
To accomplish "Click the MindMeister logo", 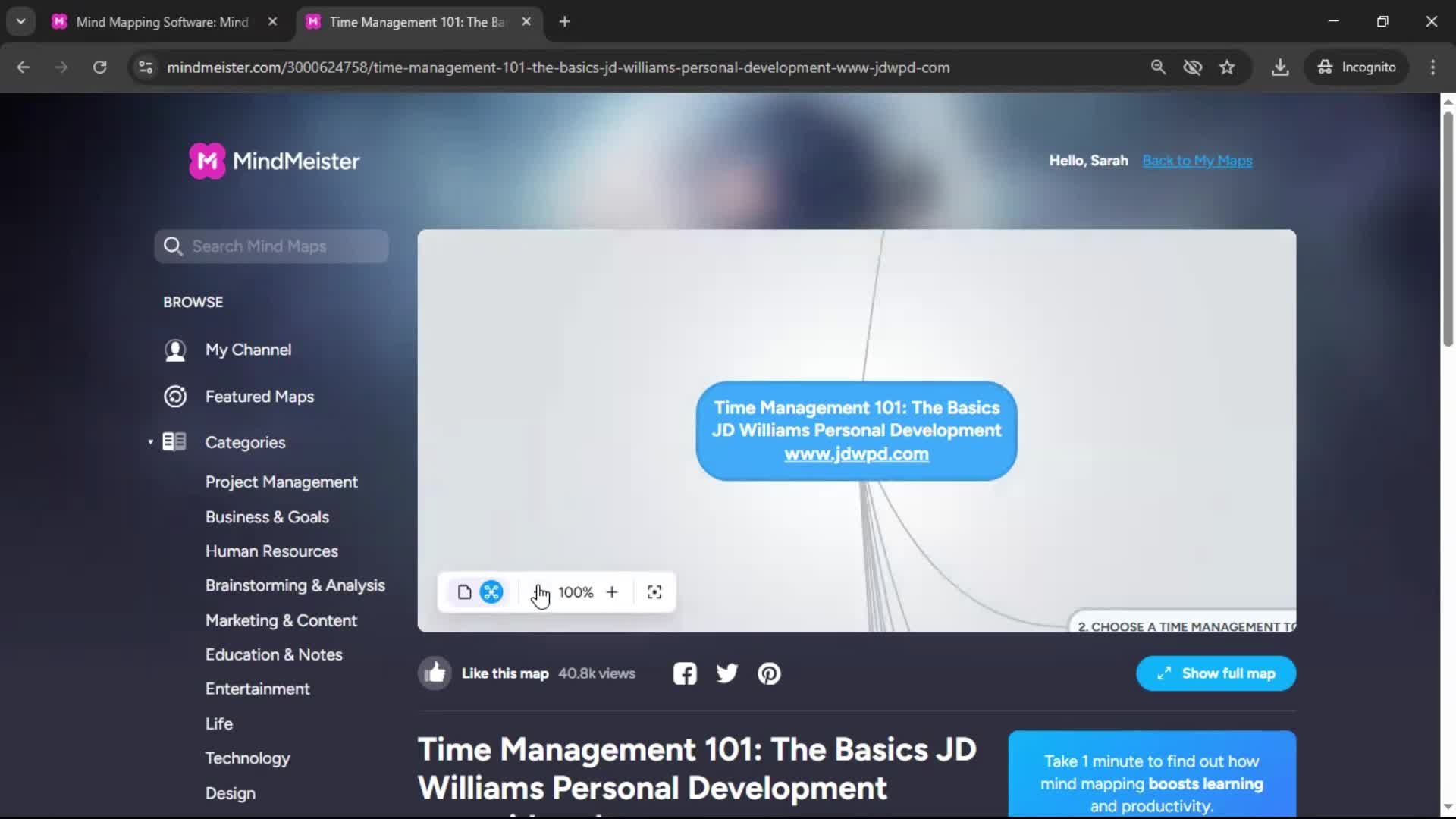I will (275, 161).
